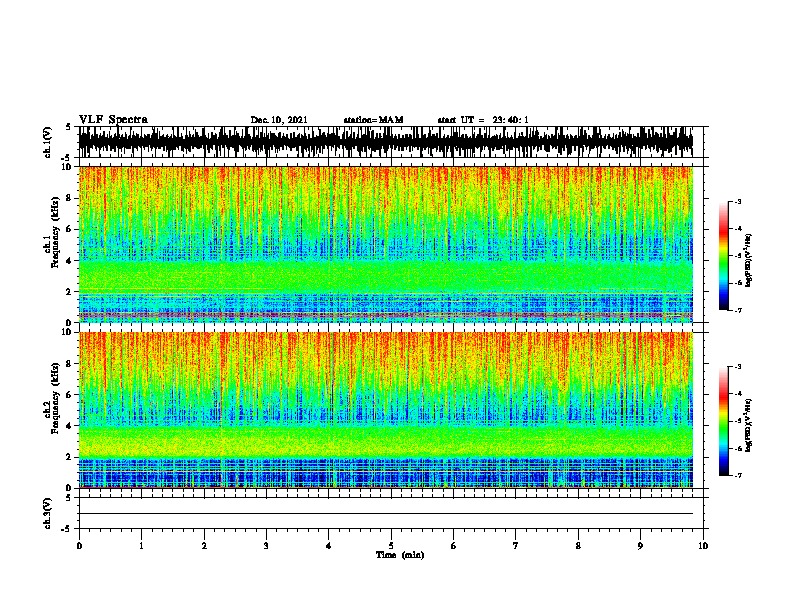Click time axis tick label "4"

[x=329, y=546]
